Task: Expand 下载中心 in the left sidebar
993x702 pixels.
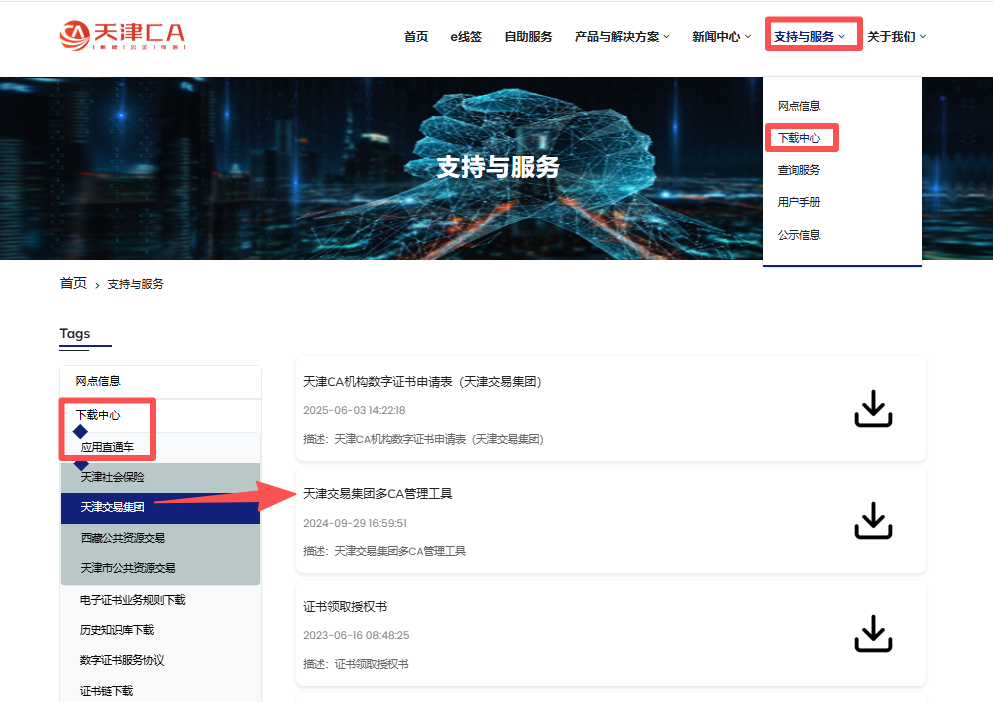Action: point(98,414)
